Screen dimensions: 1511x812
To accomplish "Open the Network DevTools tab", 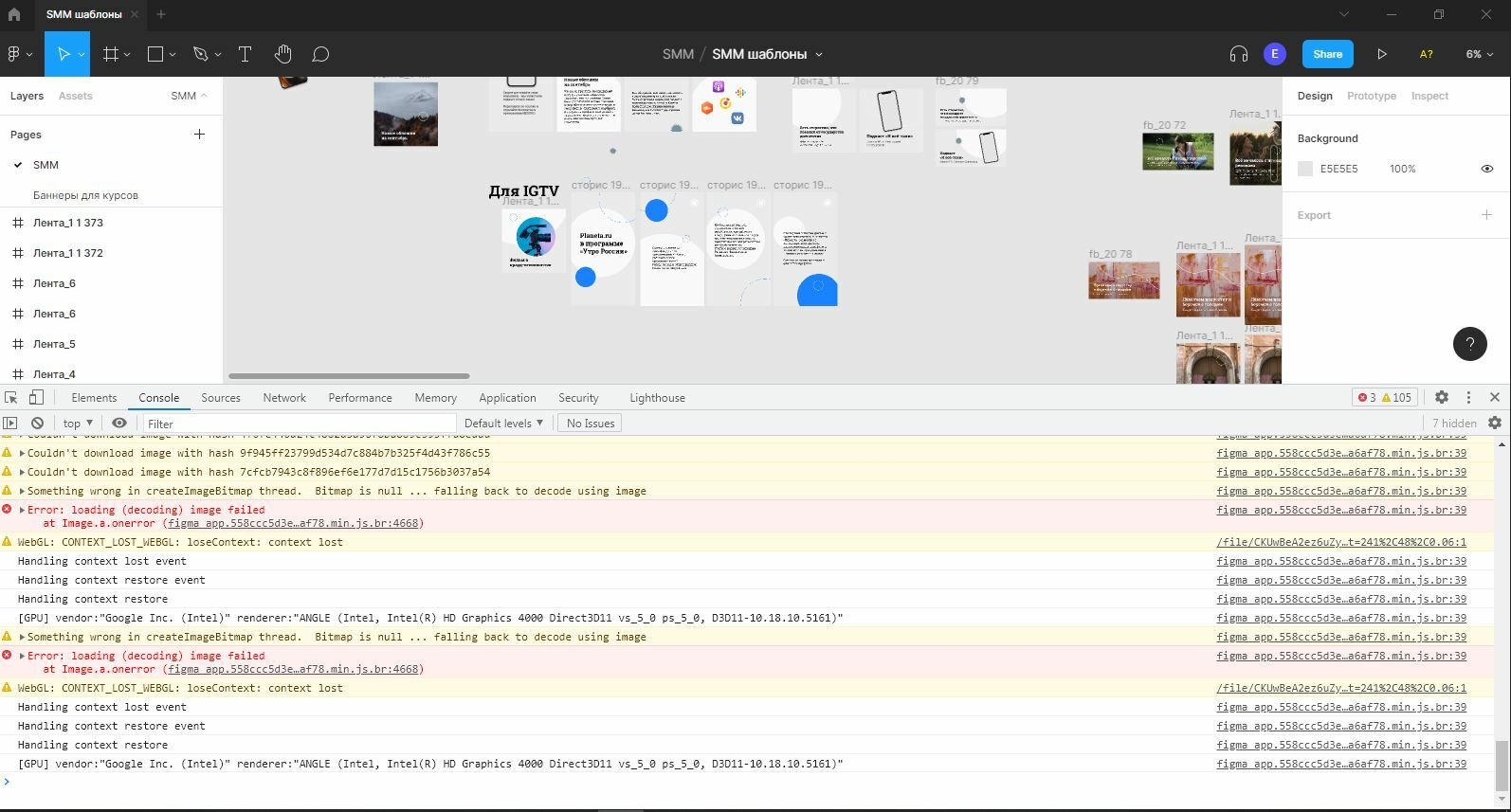I will tap(284, 398).
